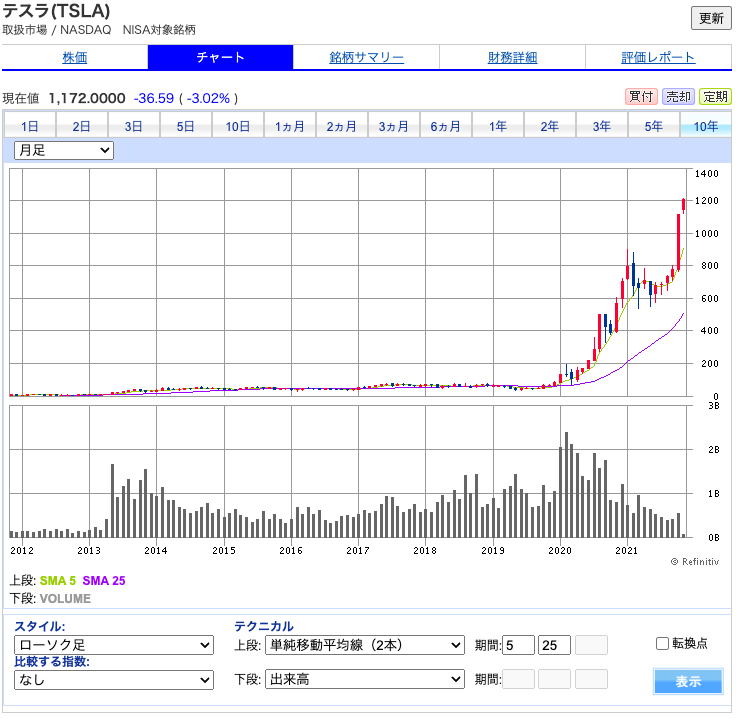Select the 10日 period tab
The height and width of the screenshot is (719, 736).
[238, 126]
